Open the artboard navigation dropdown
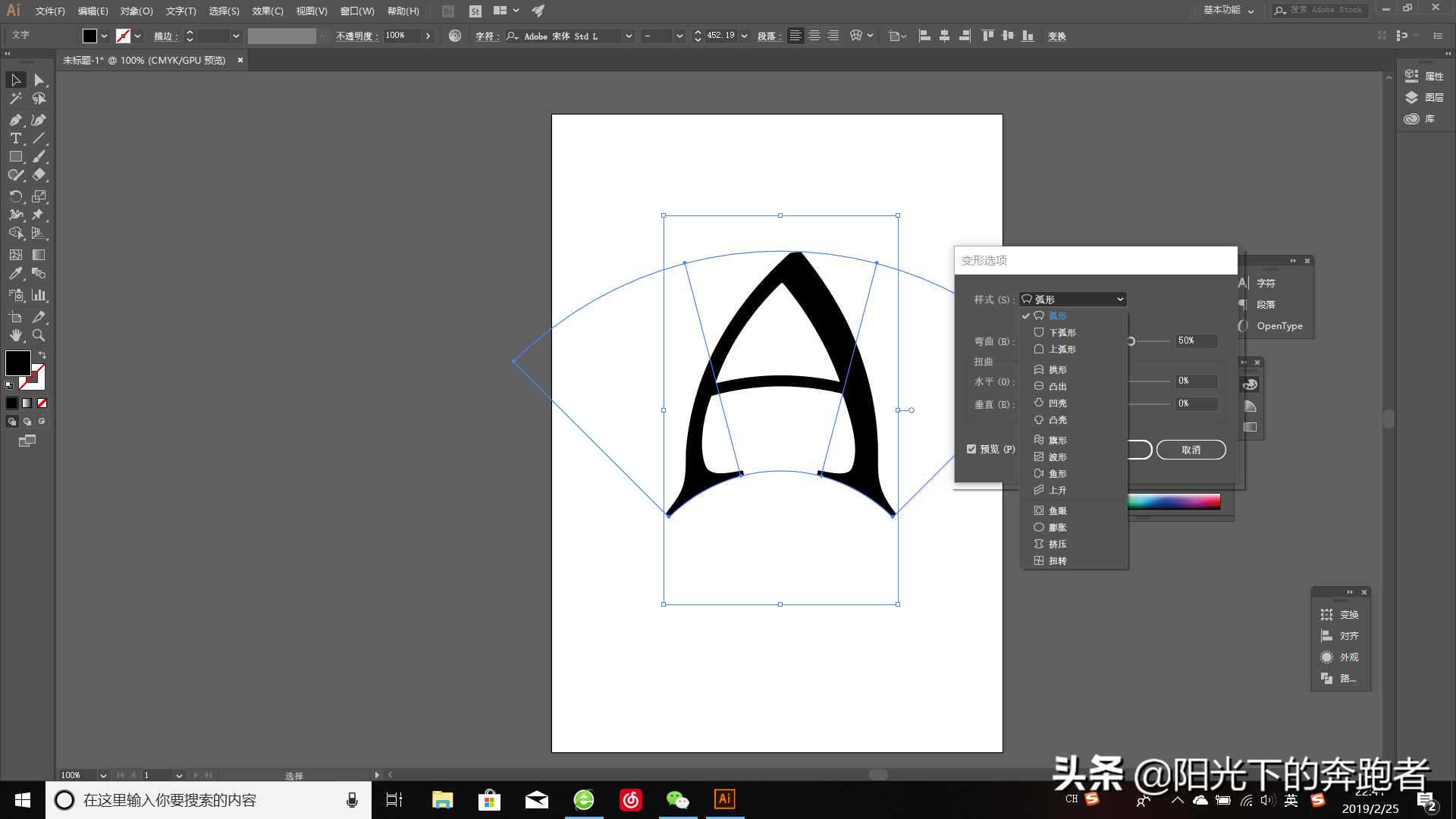This screenshot has height=819, width=1456. (179, 775)
